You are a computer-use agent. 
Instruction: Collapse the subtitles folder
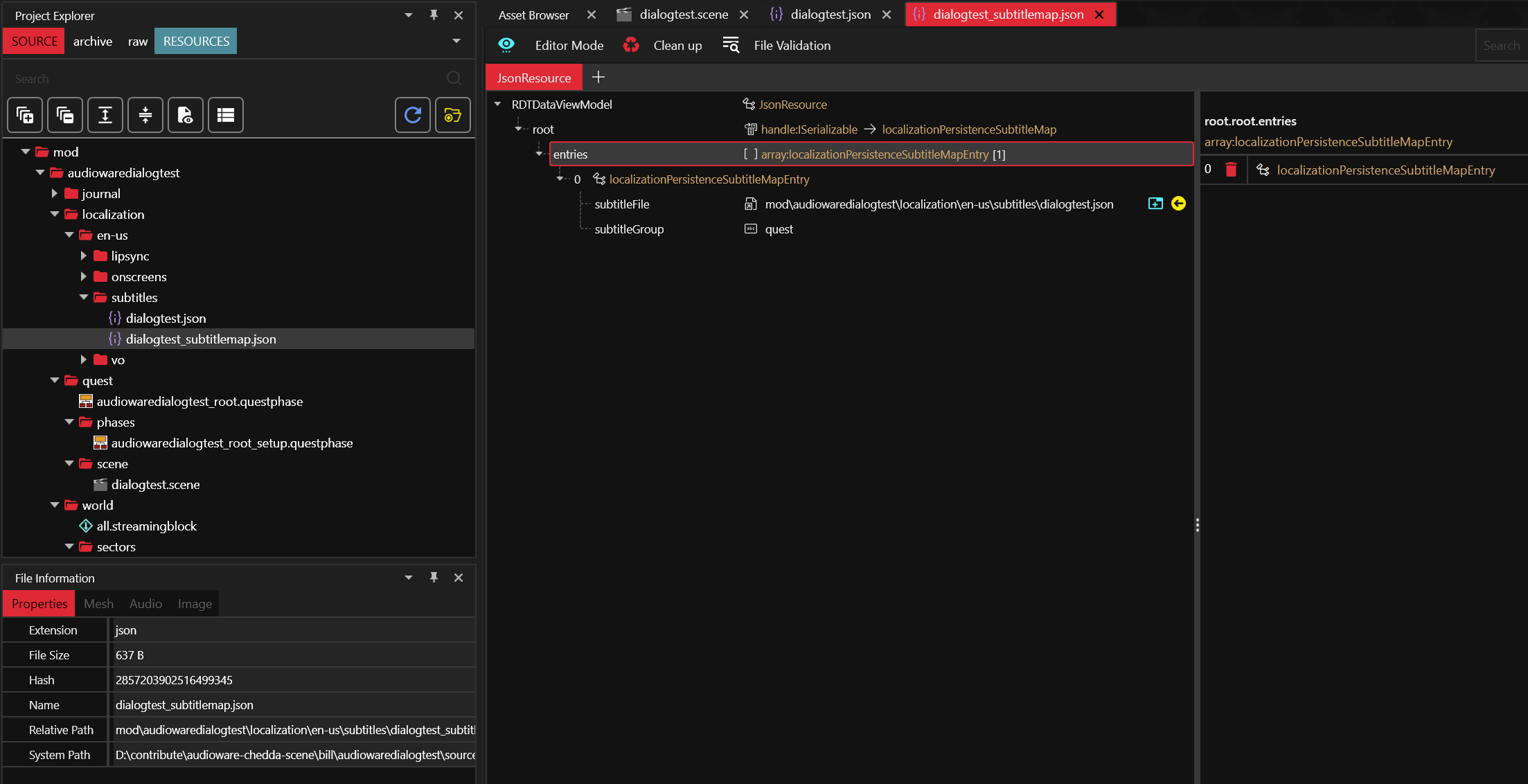(x=84, y=297)
